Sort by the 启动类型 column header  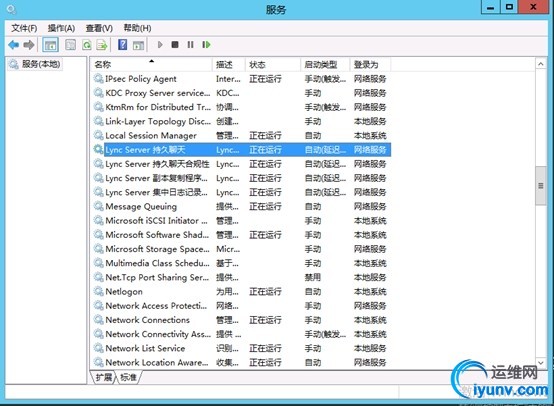(325, 65)
